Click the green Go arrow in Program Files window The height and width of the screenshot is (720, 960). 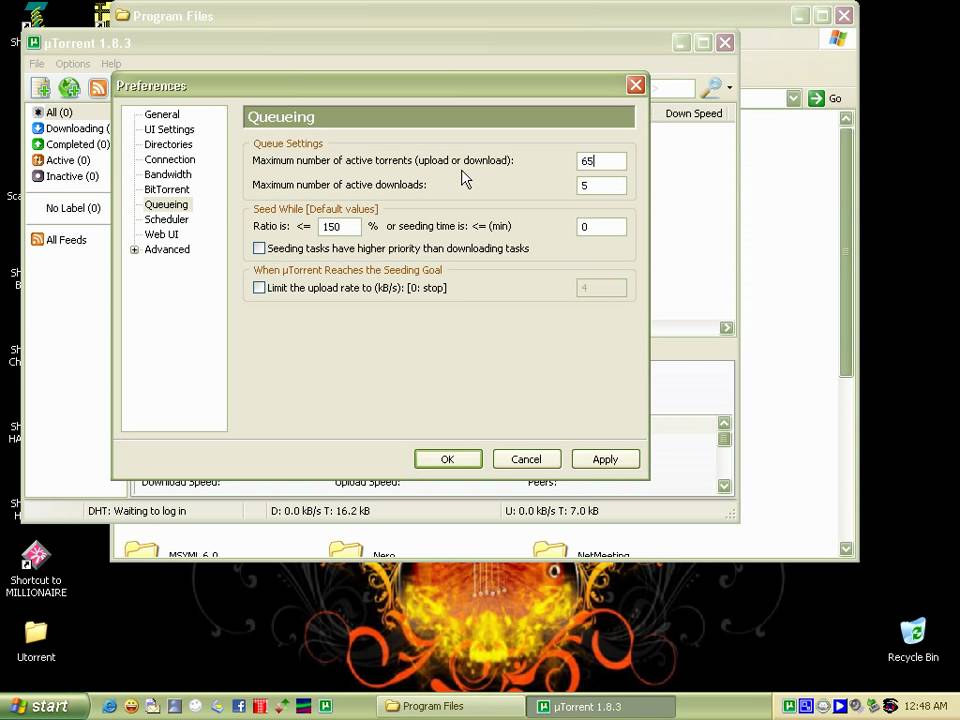click(x=816, y=98)
